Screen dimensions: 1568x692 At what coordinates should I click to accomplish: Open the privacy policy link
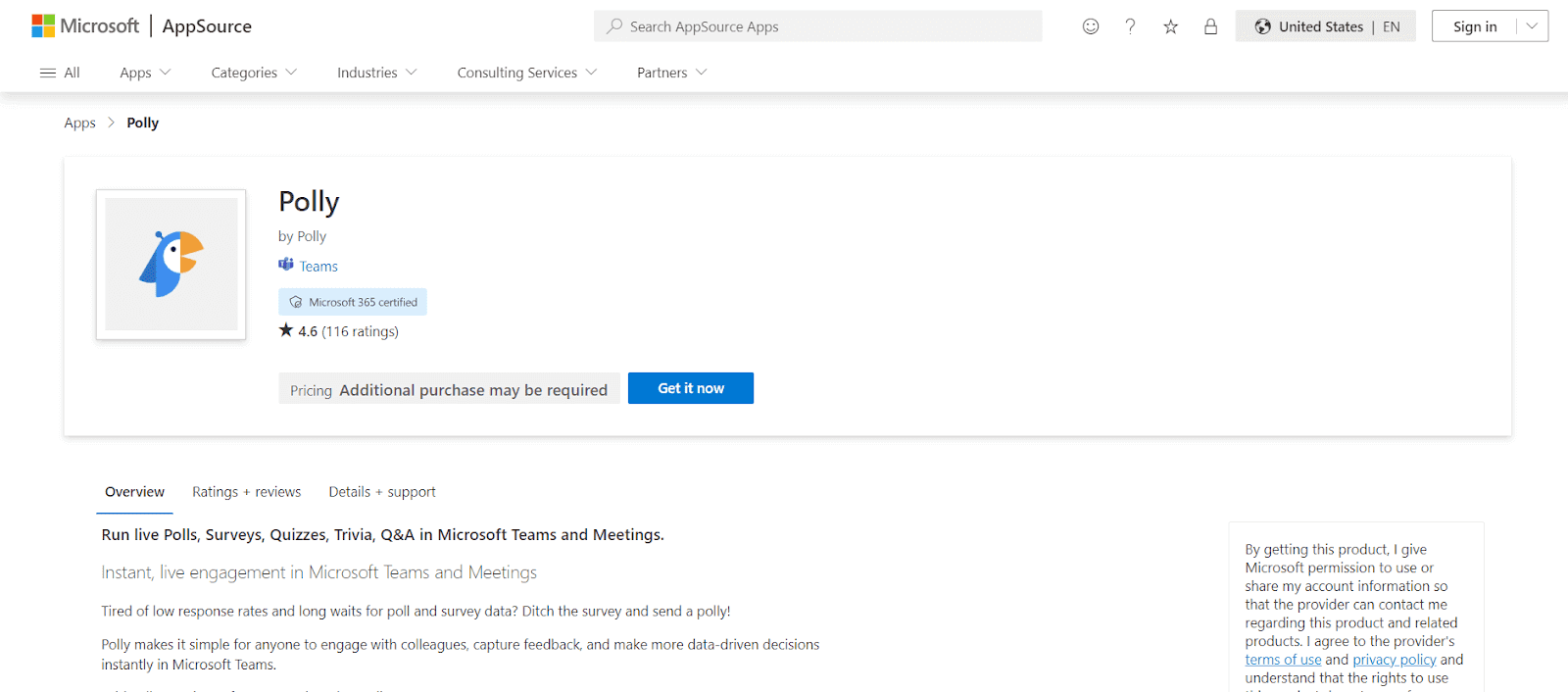(1395, 660)
